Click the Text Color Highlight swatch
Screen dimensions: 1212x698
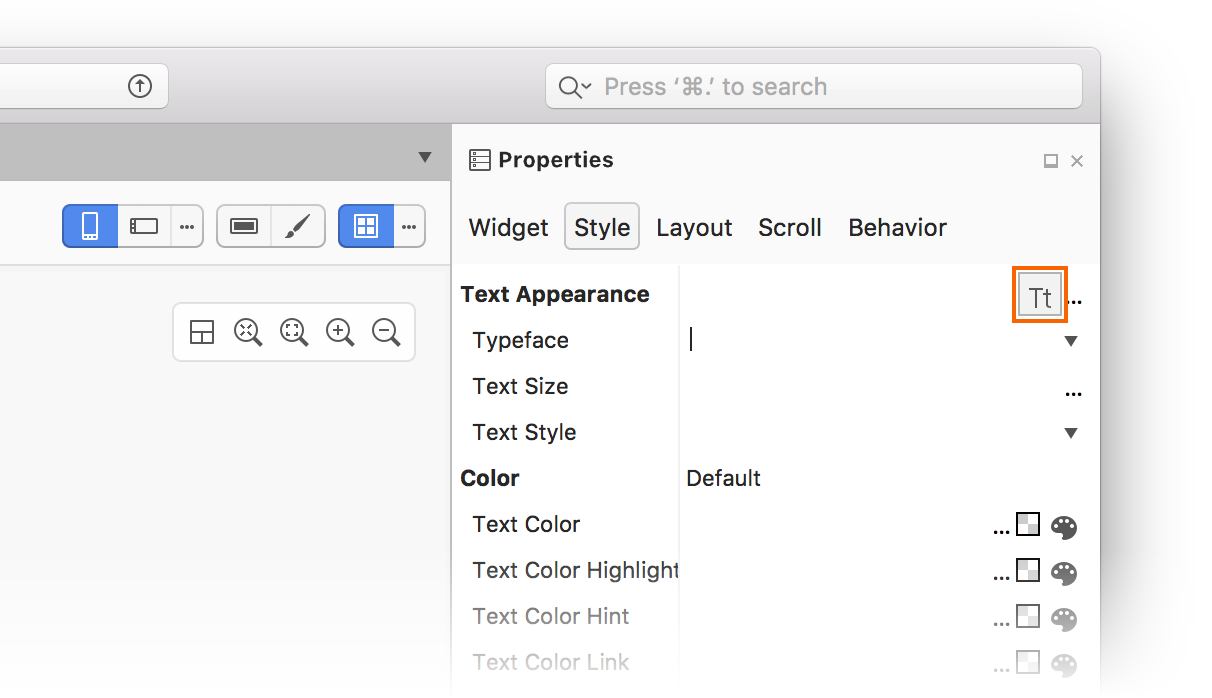pos(1028,570)
